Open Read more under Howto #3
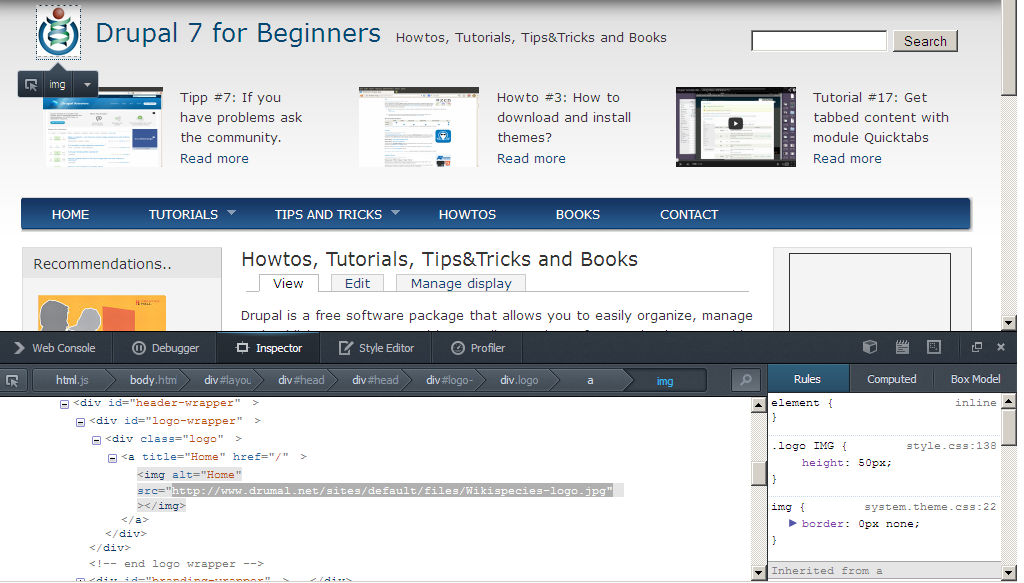This screenshot has height=583, width=1024. (x=531, y=158)
